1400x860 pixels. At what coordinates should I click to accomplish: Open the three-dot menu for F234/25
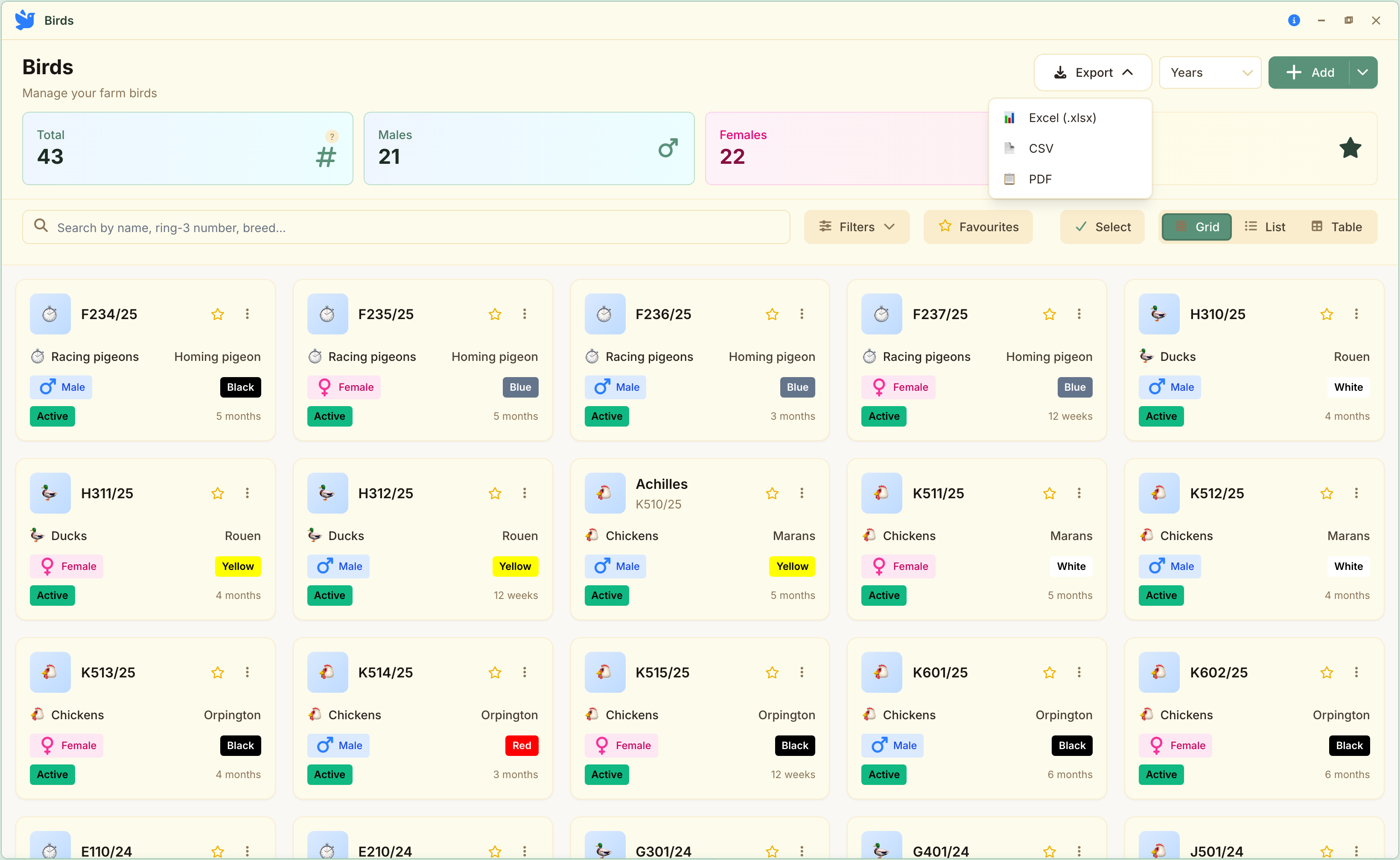247,314
